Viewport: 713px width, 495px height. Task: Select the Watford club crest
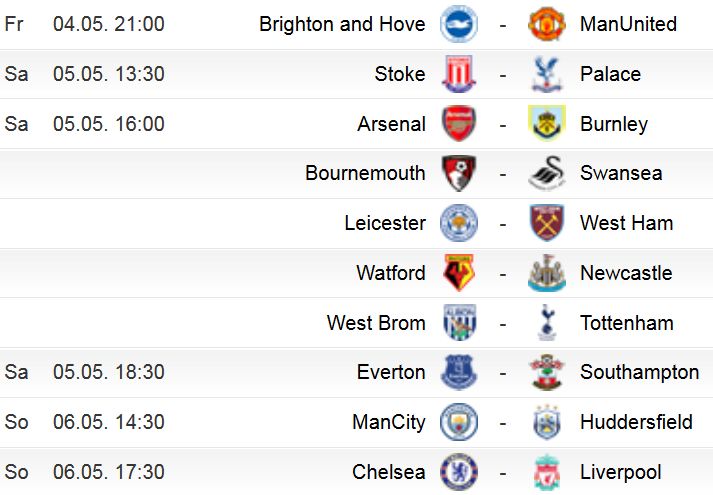pyautogui.click(x=459, y=273)
